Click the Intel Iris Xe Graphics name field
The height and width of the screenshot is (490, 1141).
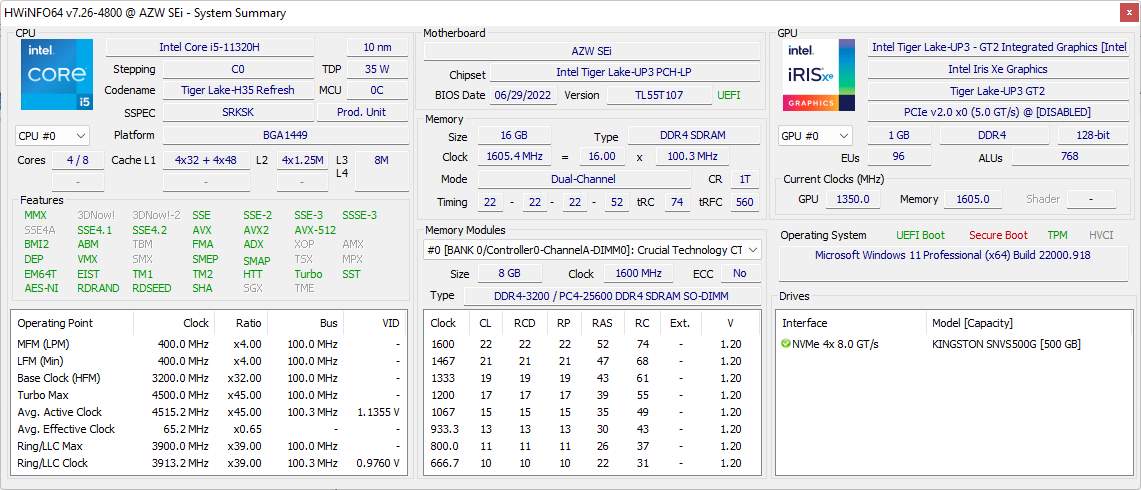pyautogui.click(x=997, y=70)
